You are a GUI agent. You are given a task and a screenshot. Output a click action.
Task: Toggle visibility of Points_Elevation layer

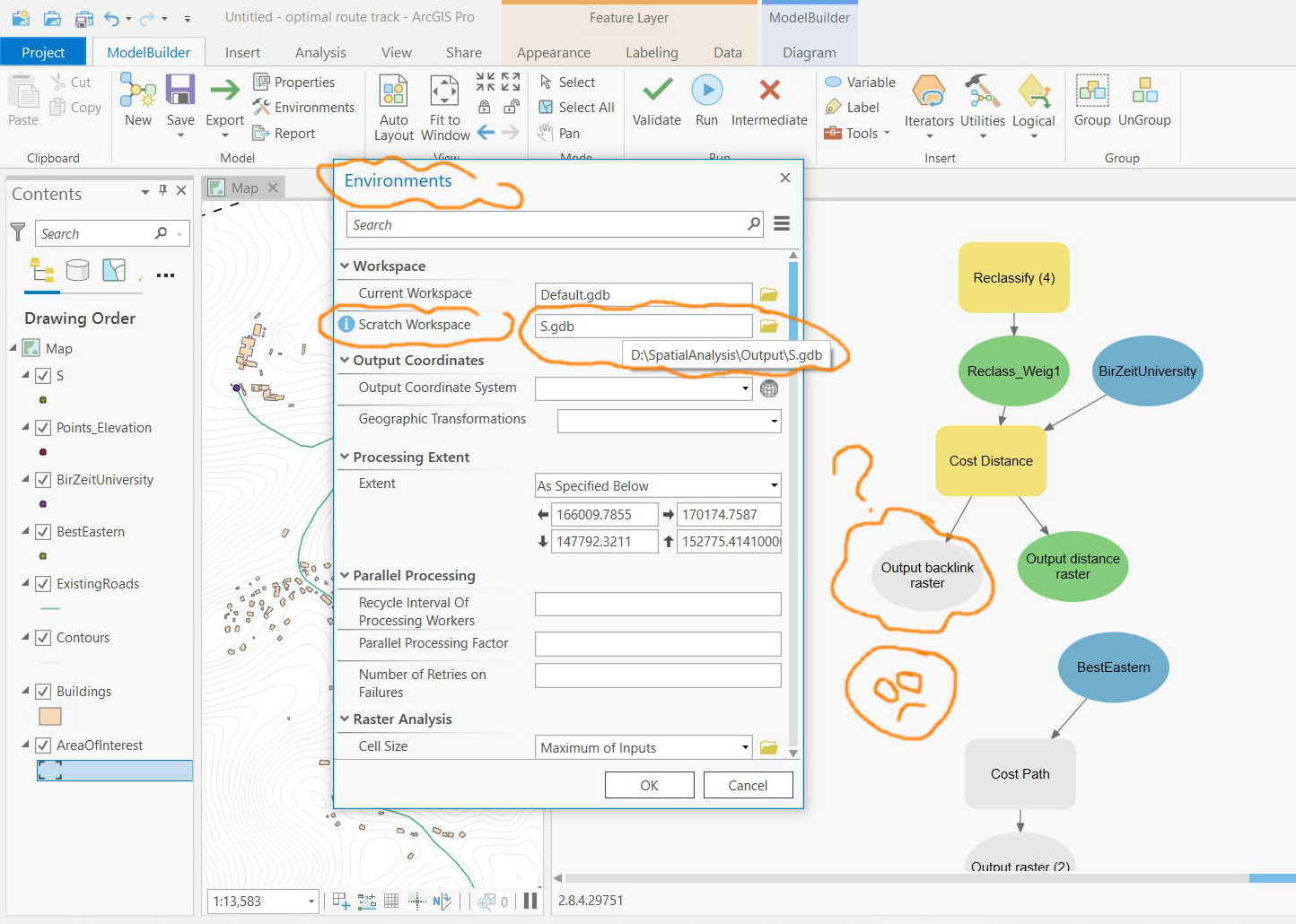point(42,428)
